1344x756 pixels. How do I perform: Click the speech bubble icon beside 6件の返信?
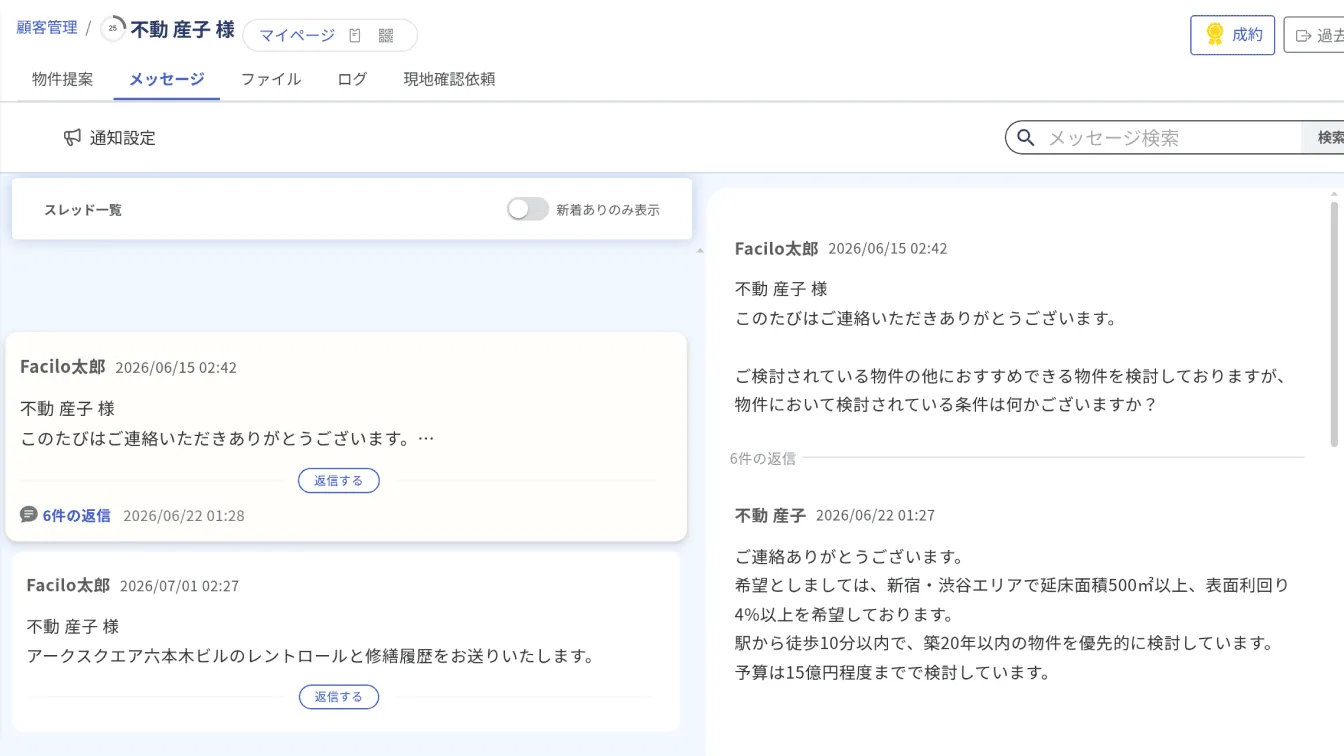29,515
